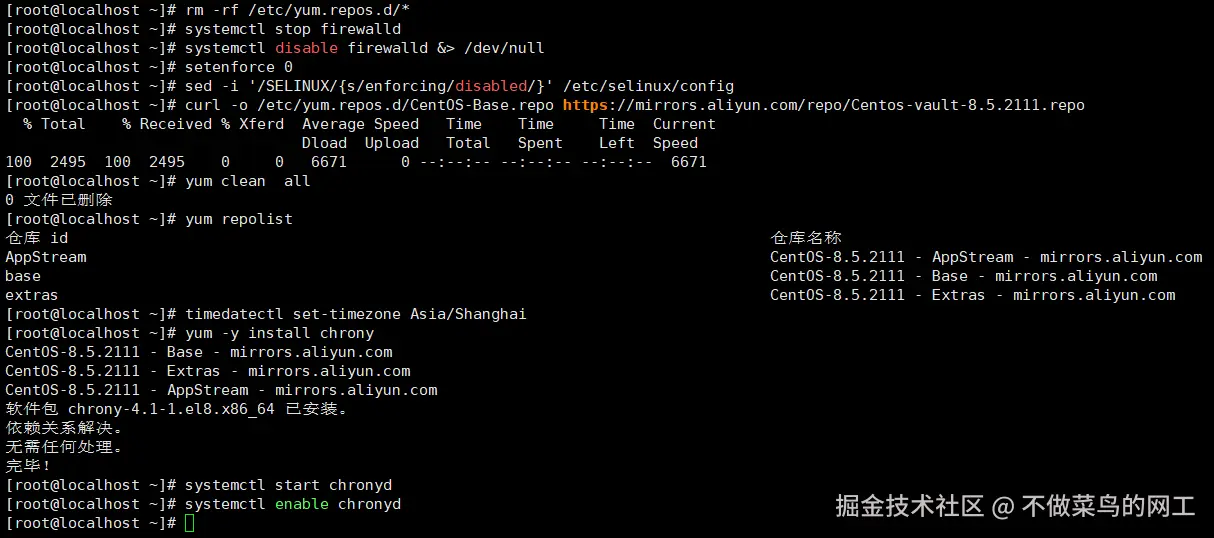Image resolution: width=1214 pixels, height=538 pixels.
Task: Click the 'yum repolist' command line
Action: pyautogui.click(x=239, y=219)
